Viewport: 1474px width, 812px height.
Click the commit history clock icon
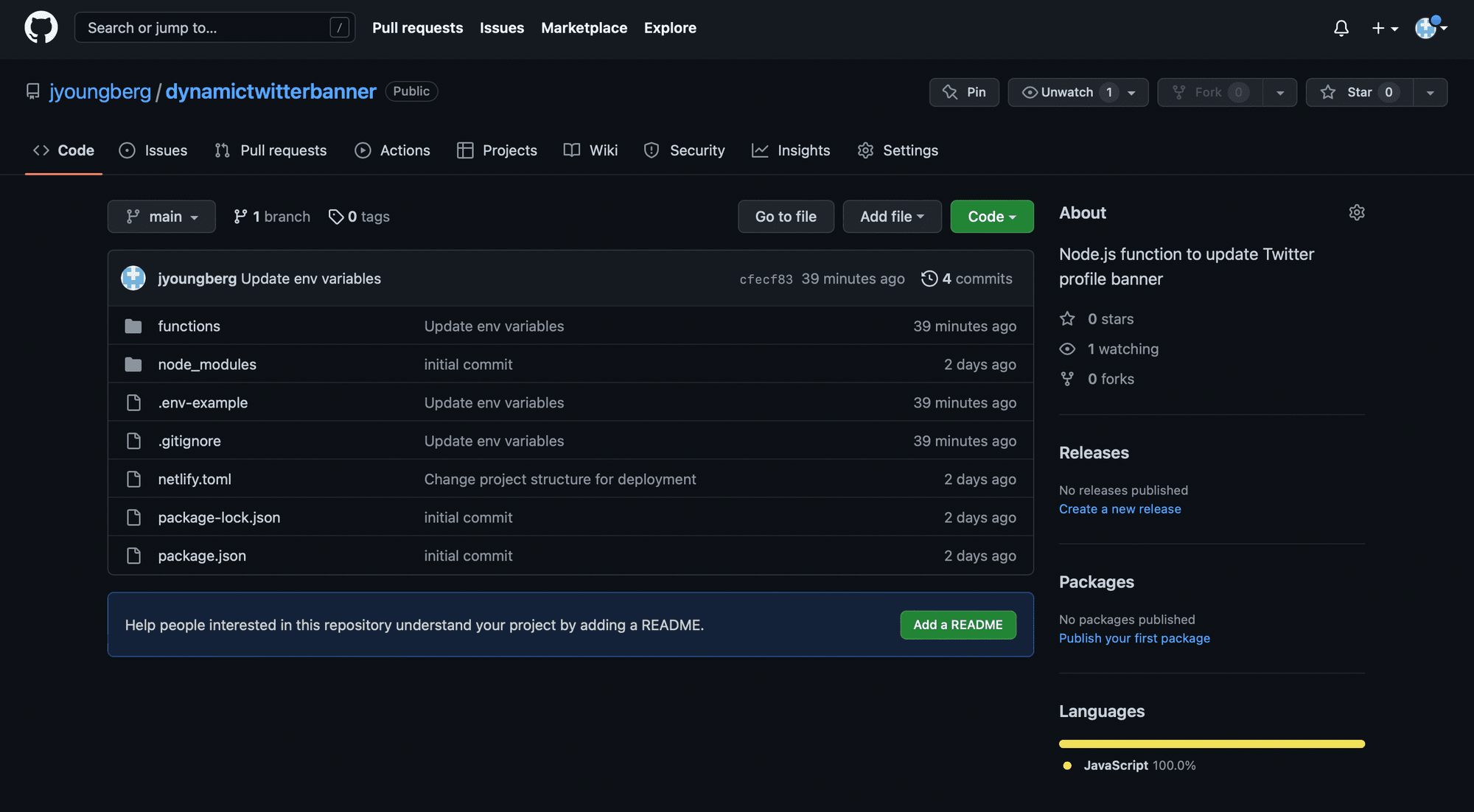(x=929, y=279)
